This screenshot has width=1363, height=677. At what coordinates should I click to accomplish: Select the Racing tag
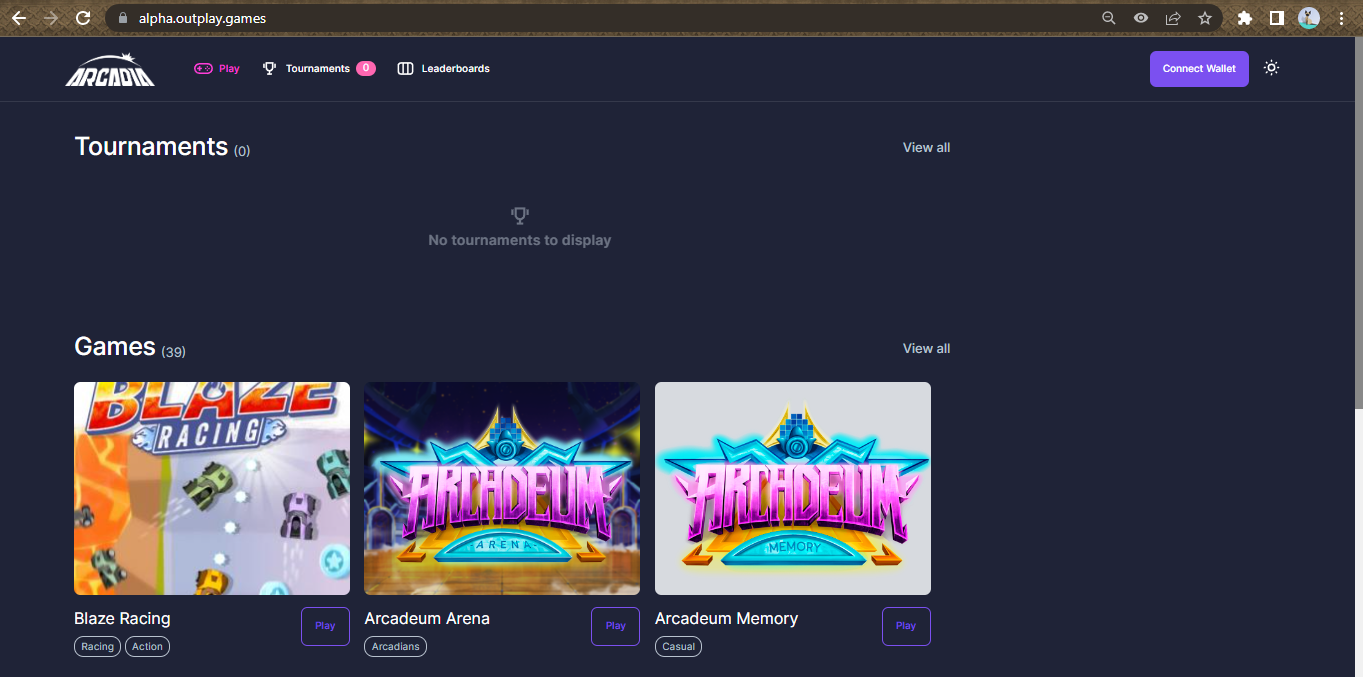click(x=97, y=647)
